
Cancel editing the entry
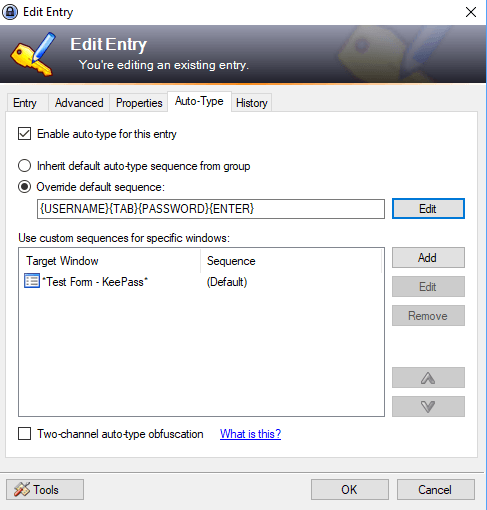tap(435, 490)
